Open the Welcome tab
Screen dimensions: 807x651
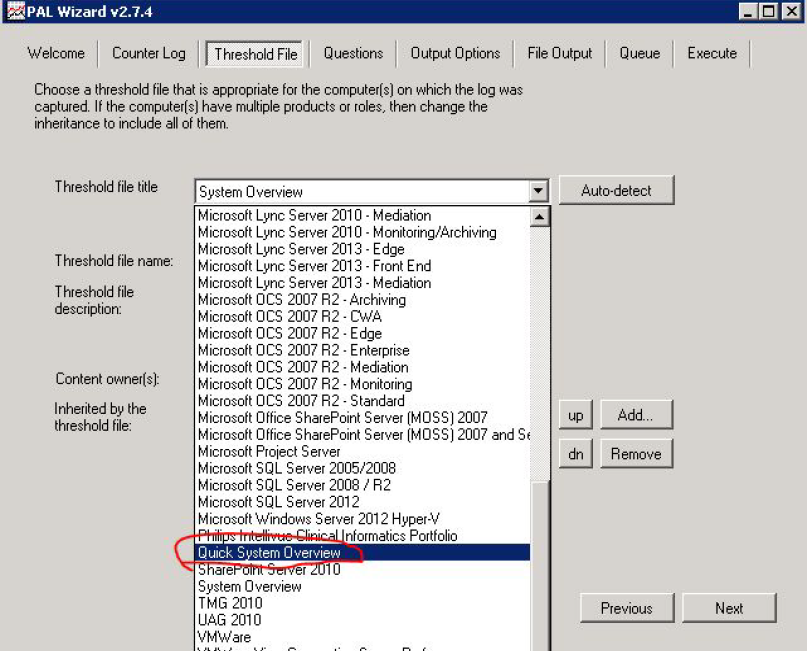tap(56, 54)
